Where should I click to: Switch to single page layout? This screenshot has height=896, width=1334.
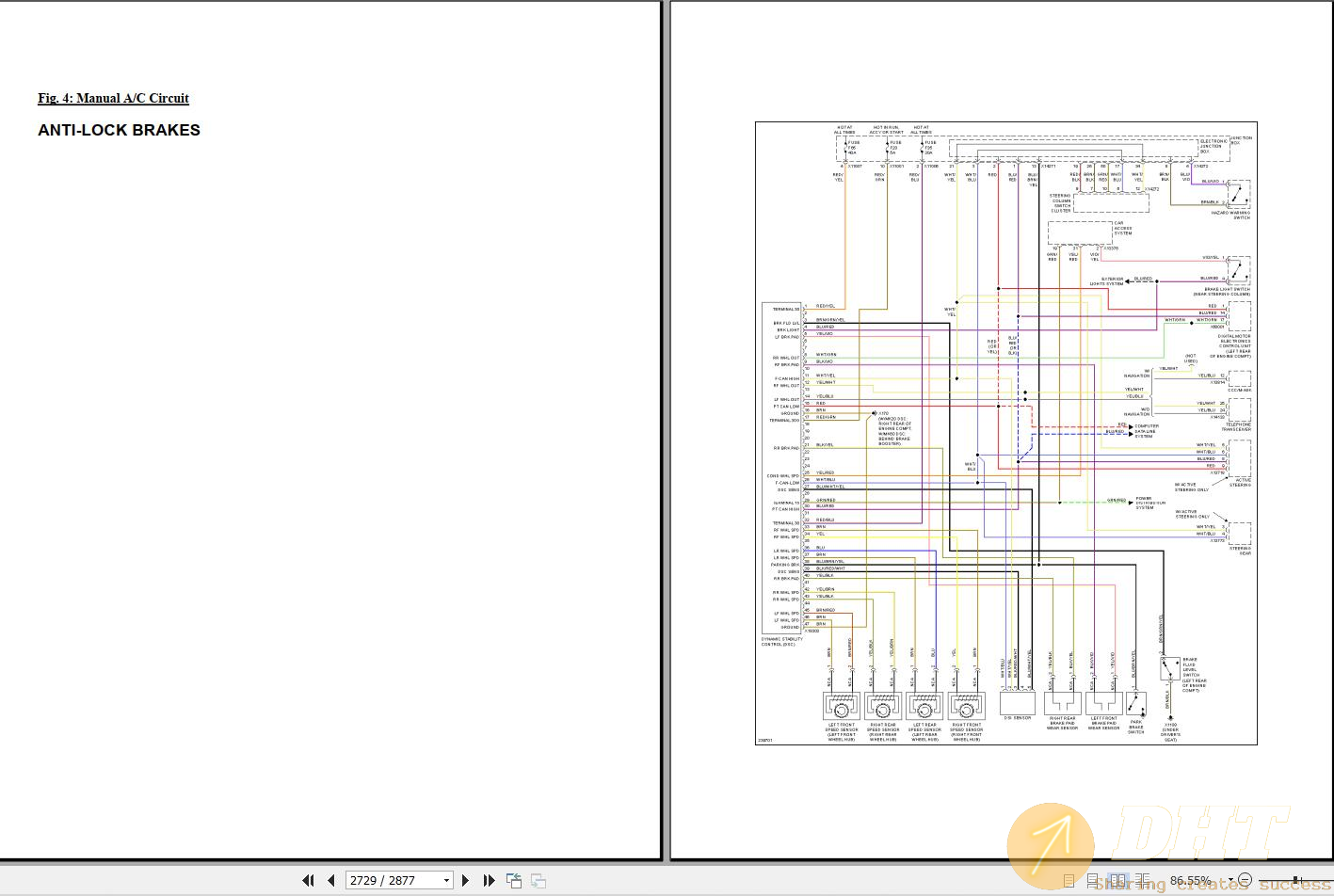coord(1069,881)
